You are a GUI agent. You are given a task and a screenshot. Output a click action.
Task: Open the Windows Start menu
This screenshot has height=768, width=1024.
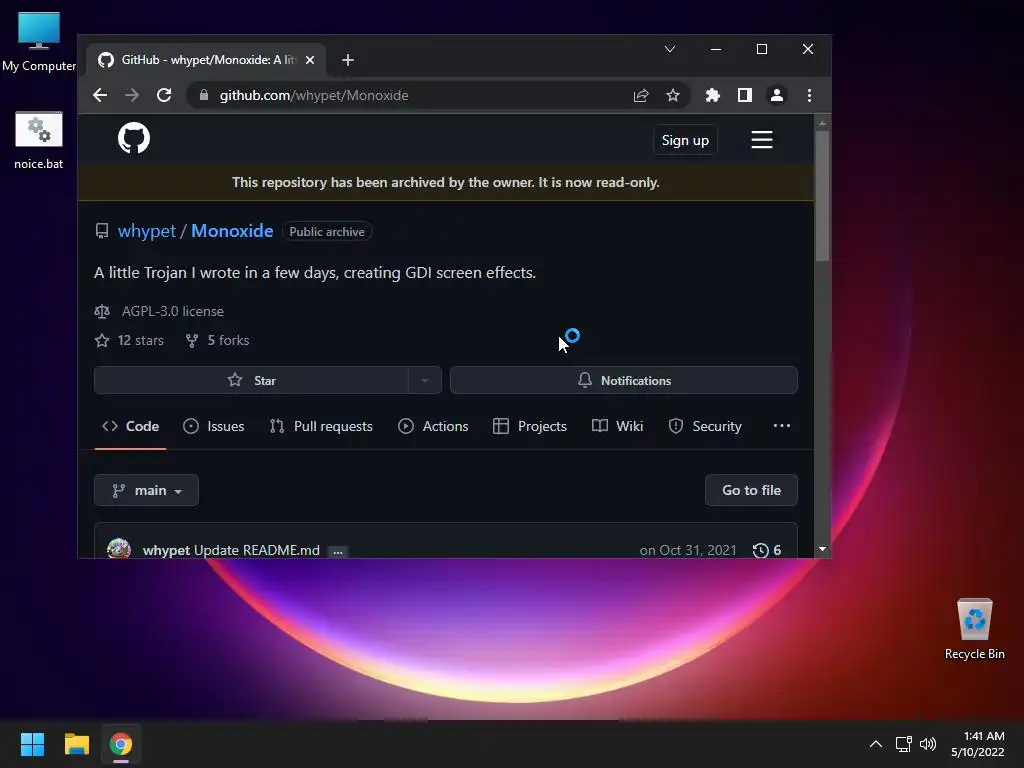tap(32, 744)
